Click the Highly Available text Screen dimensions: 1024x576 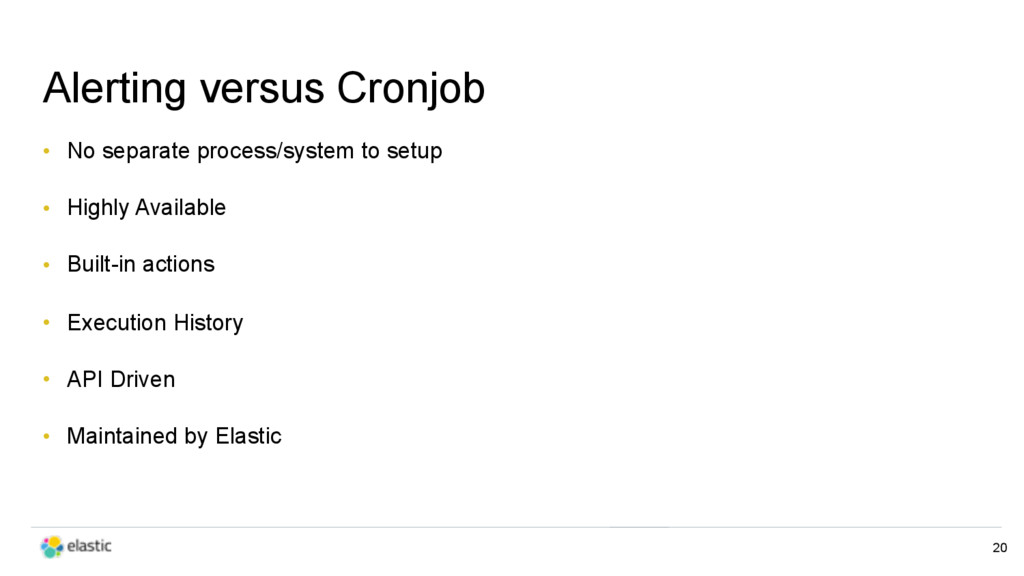[146, 208]
